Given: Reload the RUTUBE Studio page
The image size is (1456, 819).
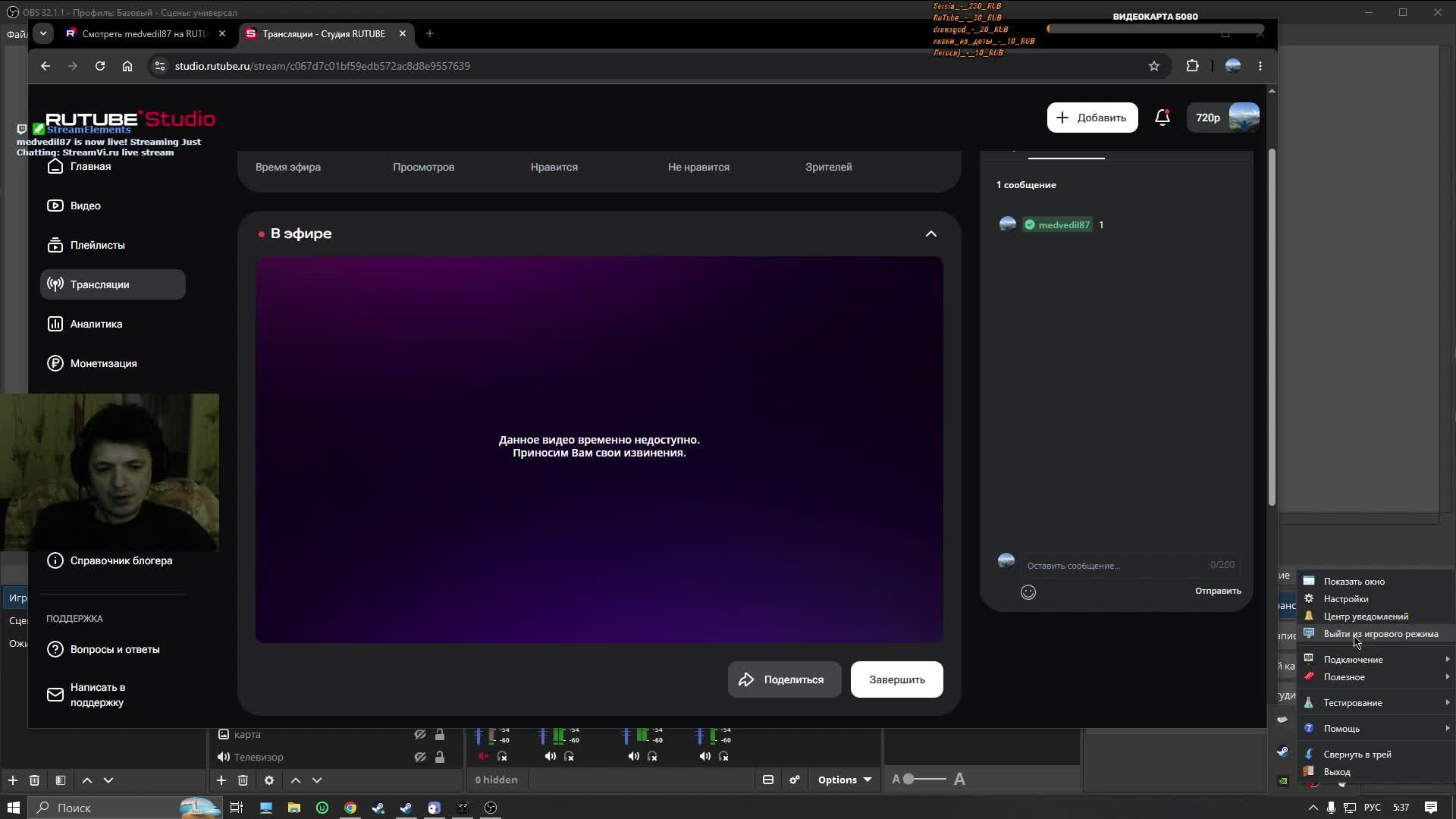Looking at the screenshot, I should [99, 66].
